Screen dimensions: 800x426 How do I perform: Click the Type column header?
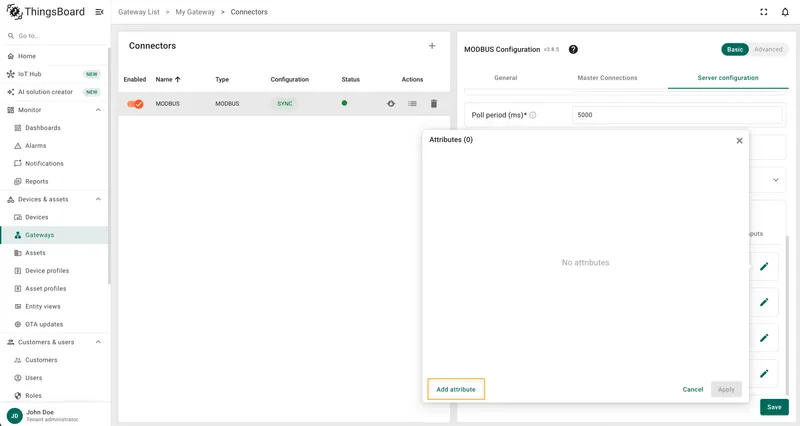point(222,80)
